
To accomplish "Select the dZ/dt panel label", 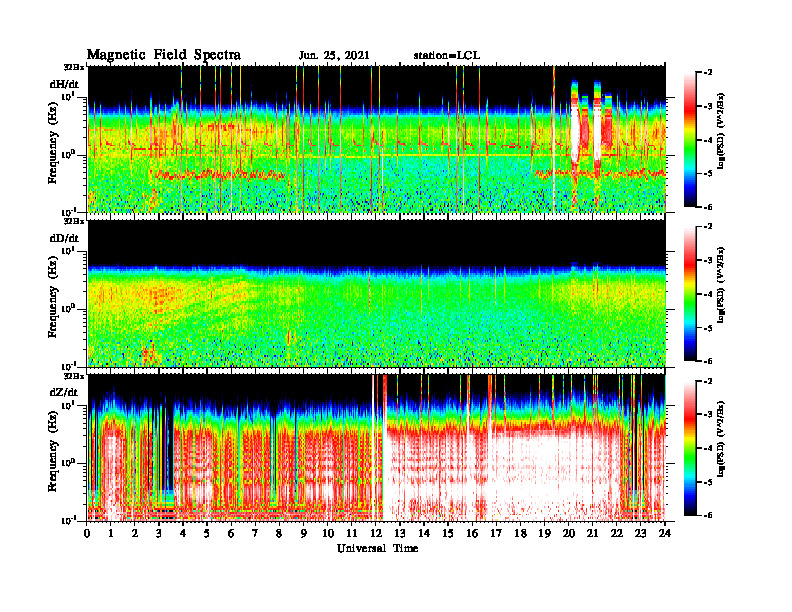I will coord(64,392).
